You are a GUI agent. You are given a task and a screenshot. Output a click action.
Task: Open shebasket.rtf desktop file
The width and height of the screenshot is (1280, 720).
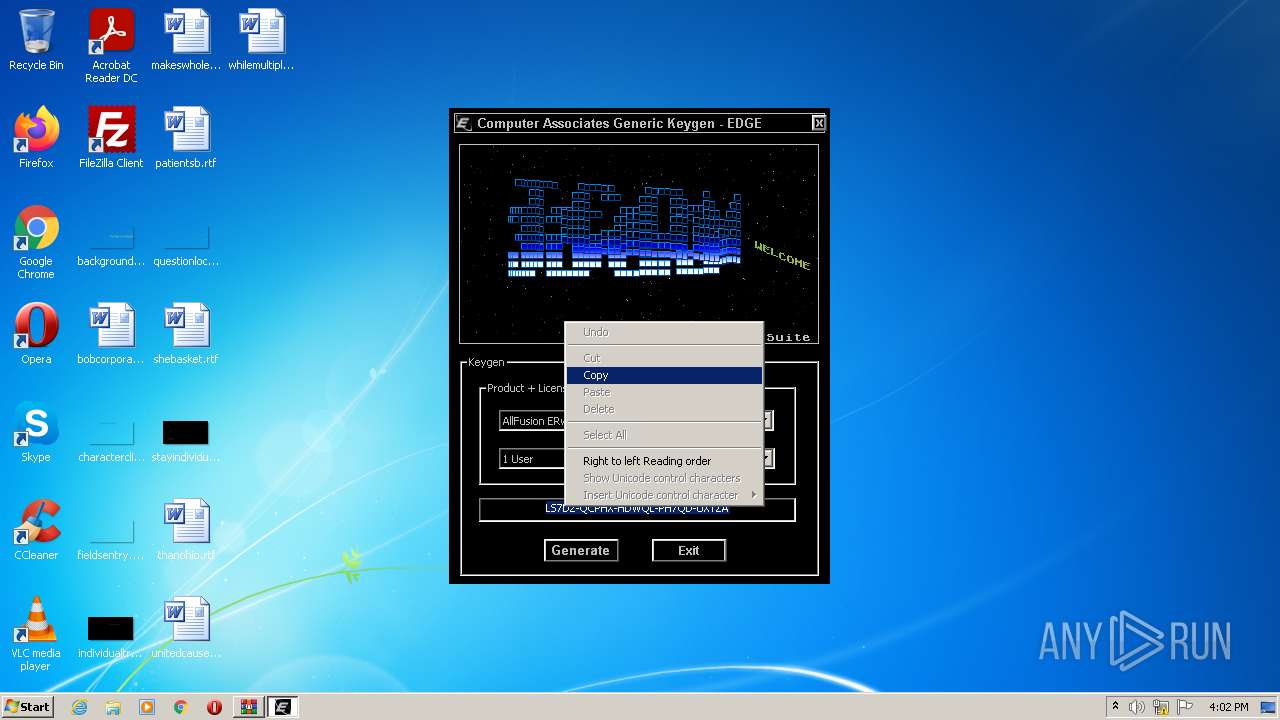tap(186, 334)
